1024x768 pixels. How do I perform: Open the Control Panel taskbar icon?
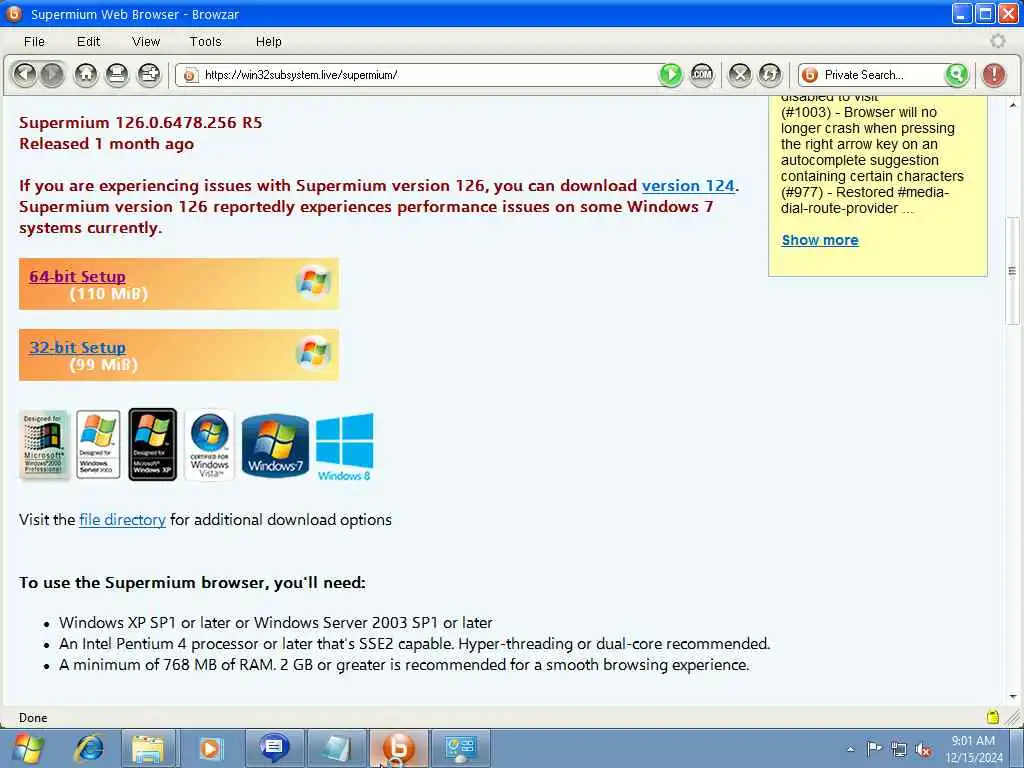point(460,748)
